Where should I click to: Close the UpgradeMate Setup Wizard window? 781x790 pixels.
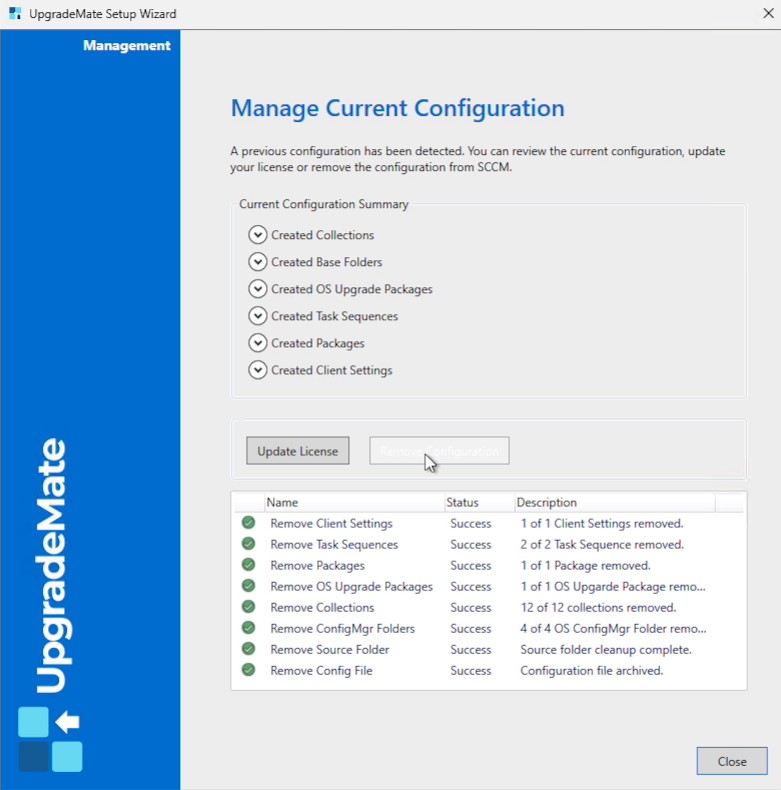point(768,13)
